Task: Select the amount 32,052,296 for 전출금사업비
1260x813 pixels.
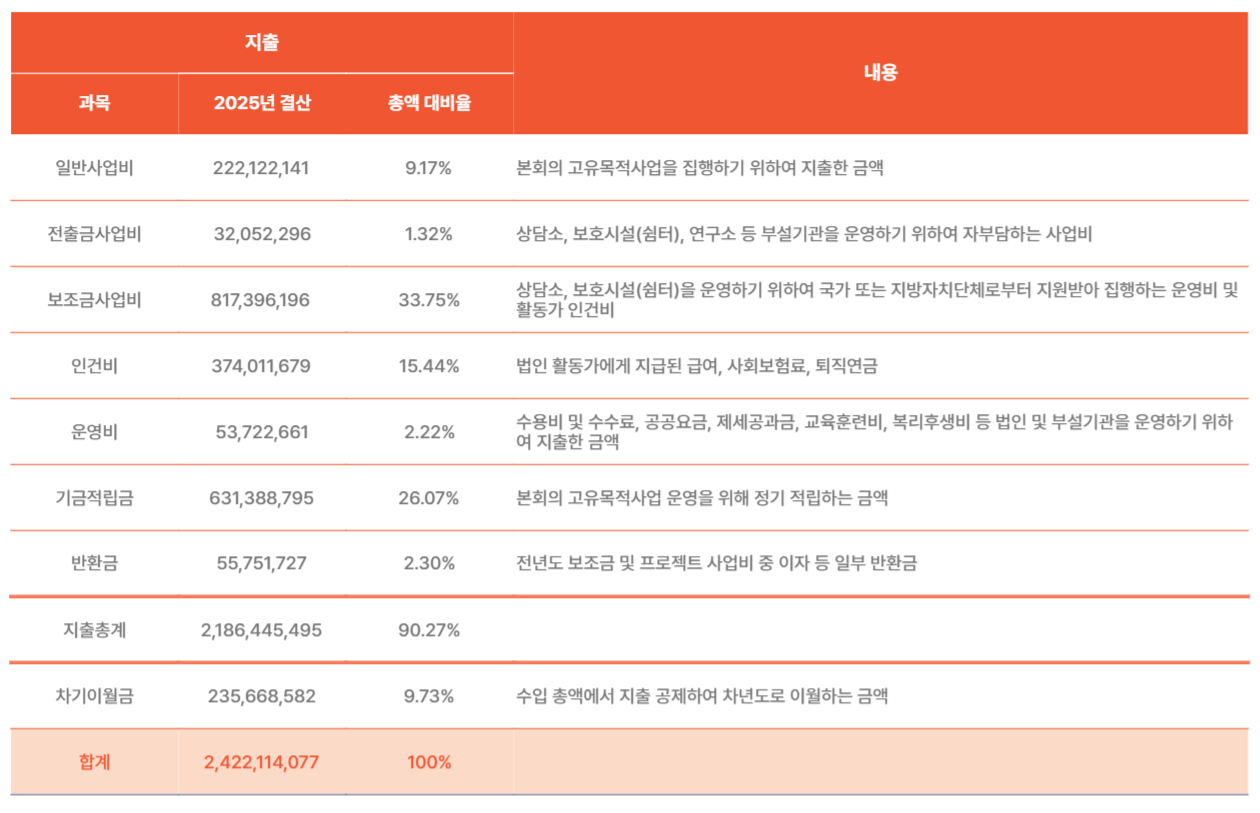Action: pyautogui.click(x=262, y=234)
